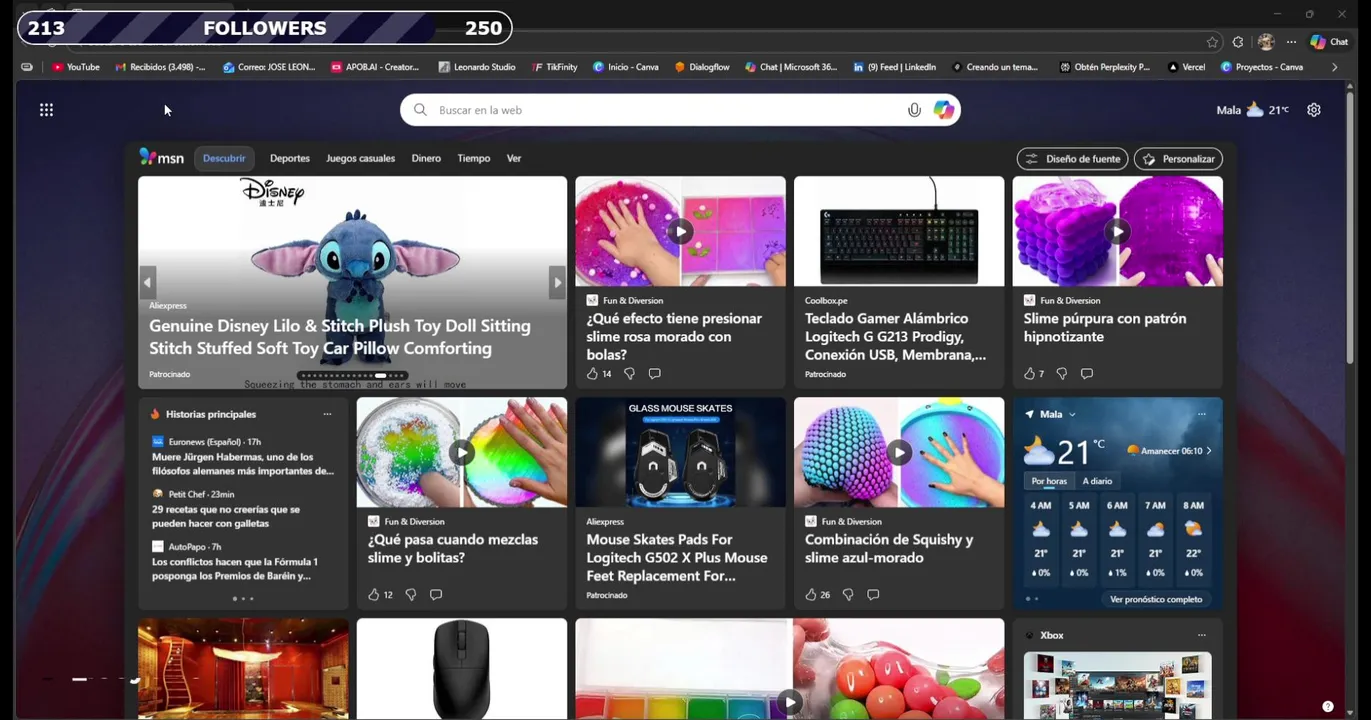The height and width of the screenshot is (720, 1371).
Task: Start voice search with the microphone icon
Action: point(914,110)
